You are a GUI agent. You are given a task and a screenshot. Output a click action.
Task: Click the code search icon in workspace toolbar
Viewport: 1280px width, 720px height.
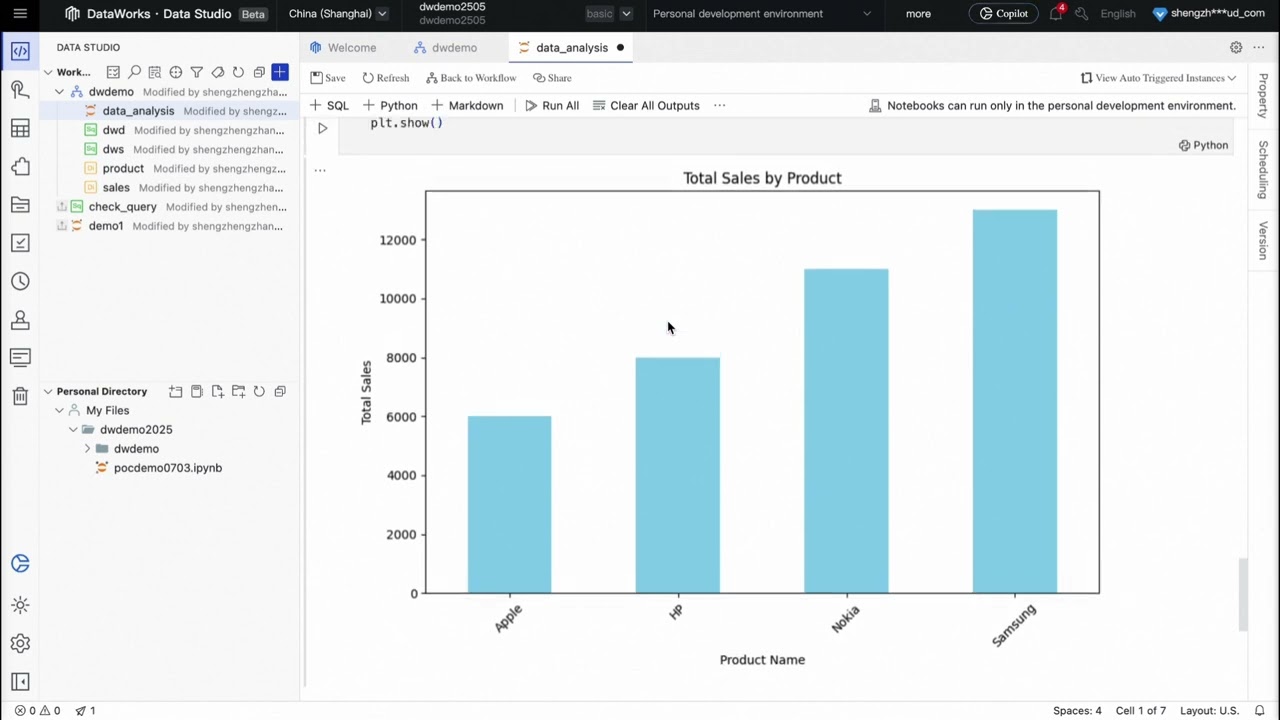tap(155, 72)
